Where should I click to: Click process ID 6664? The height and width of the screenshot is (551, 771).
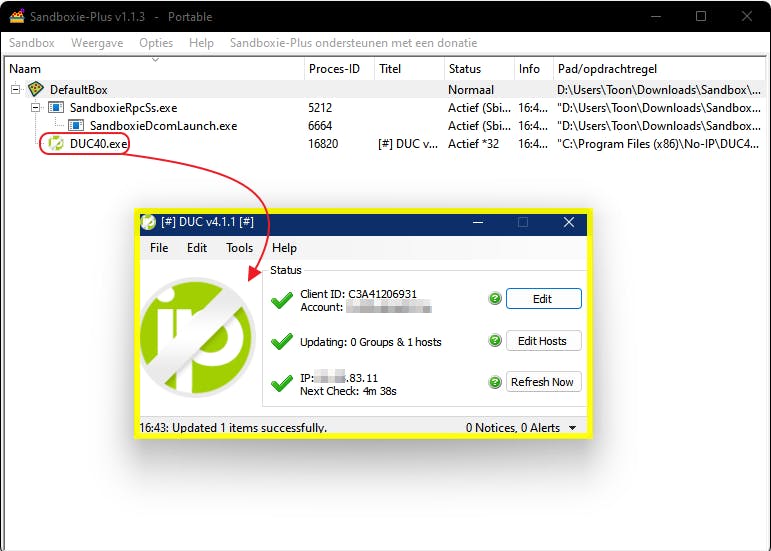point(320,126)
